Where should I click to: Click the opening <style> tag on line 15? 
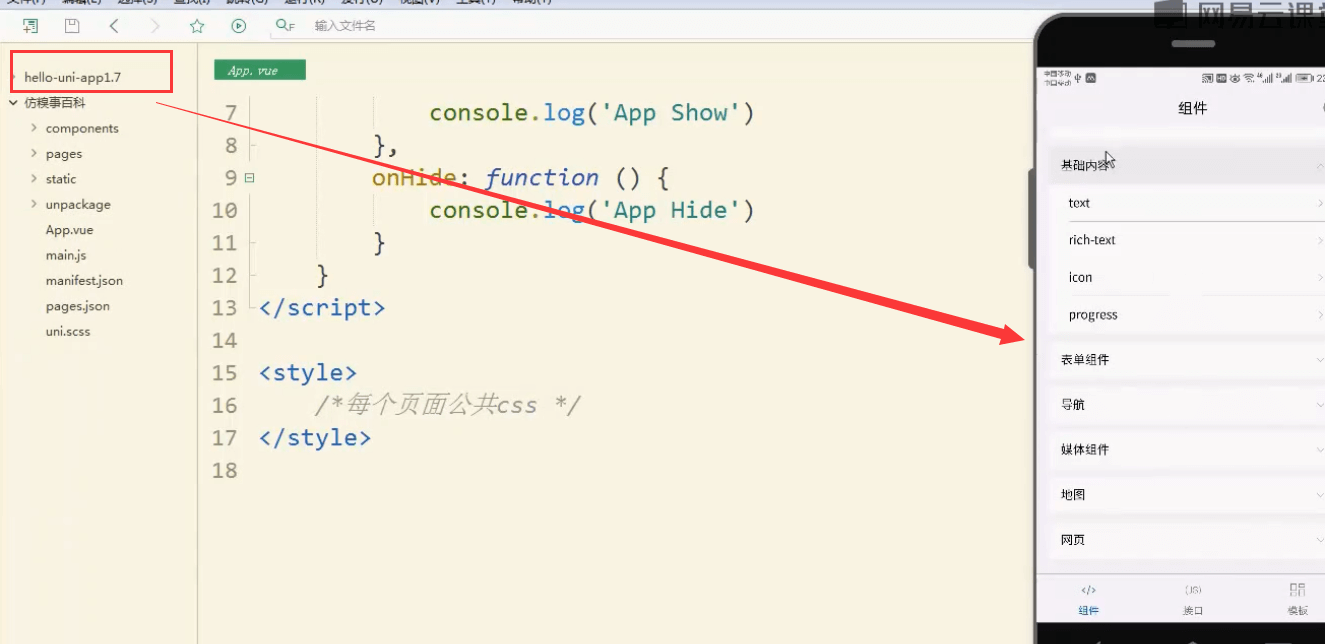coord(308,373)
